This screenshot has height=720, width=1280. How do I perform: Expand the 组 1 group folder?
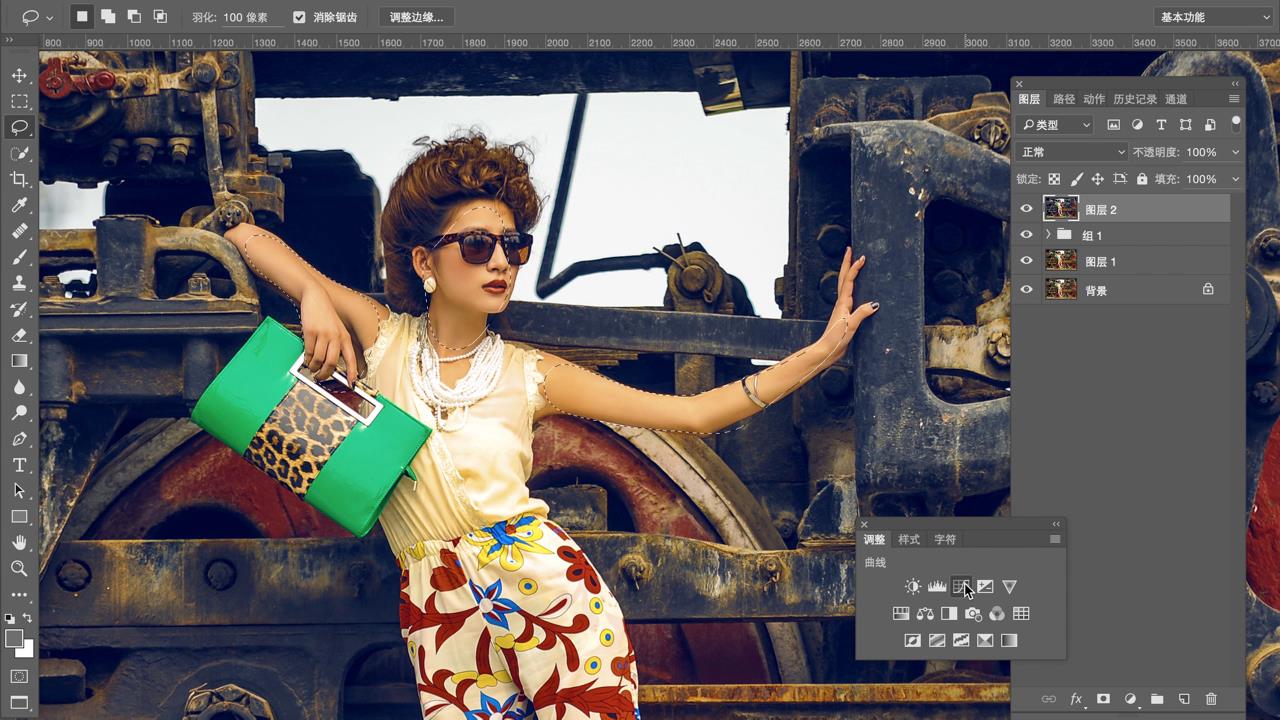(x=1047, y=235)
